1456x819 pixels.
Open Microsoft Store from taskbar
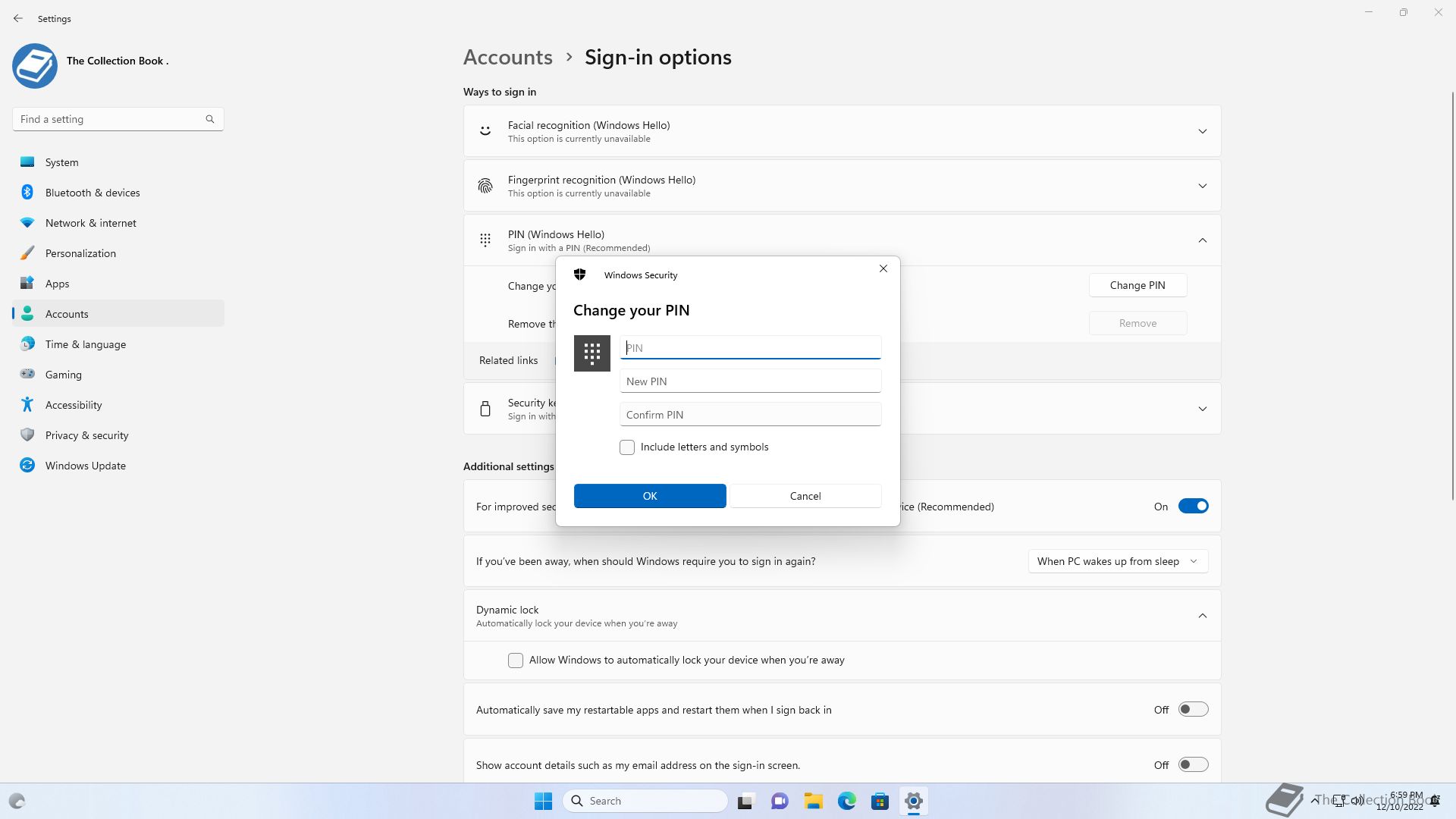coord(880,801)
